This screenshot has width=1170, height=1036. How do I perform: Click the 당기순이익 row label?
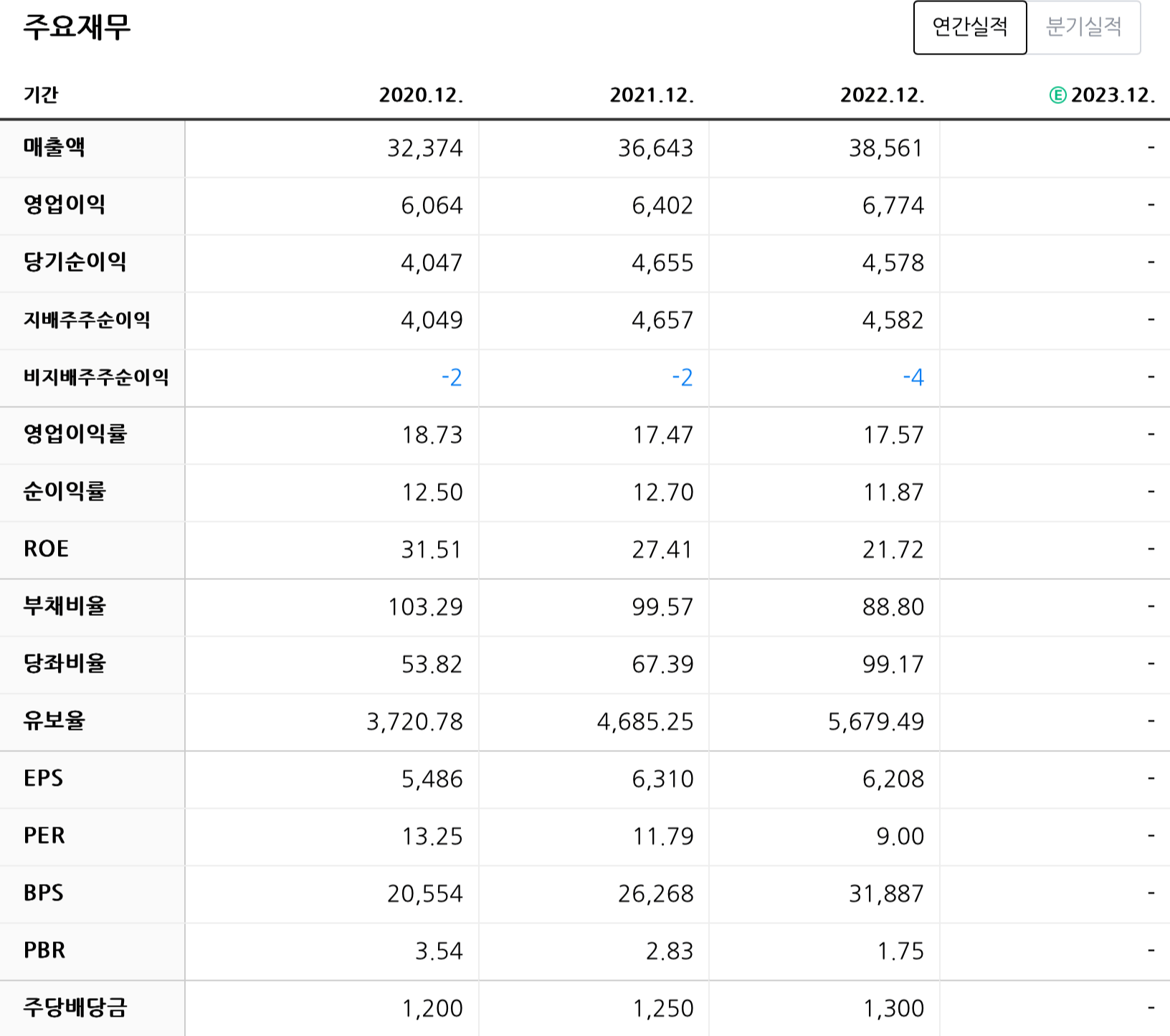75,262
